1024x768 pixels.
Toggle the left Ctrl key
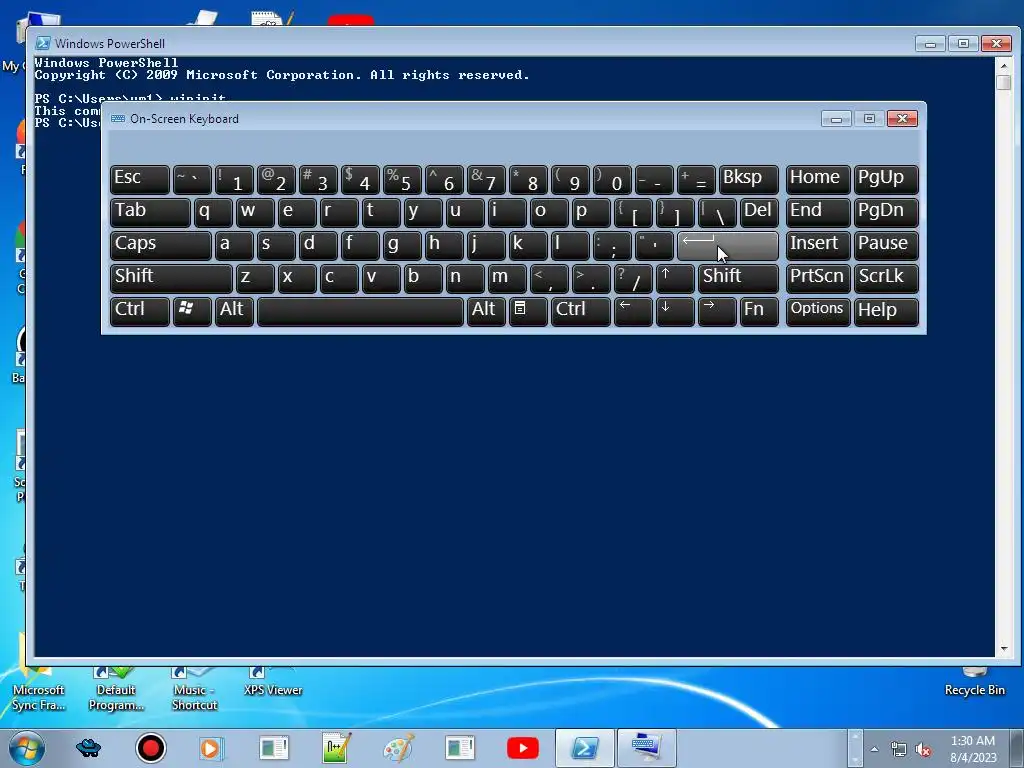[x=140, y=311]
